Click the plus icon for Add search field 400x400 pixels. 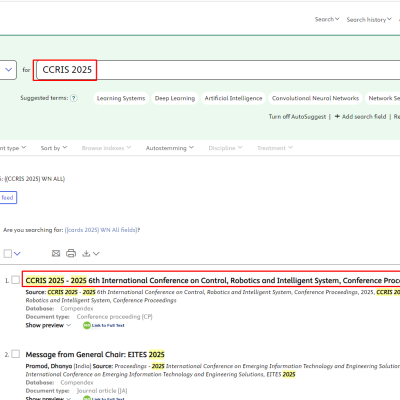click(337, 116)
